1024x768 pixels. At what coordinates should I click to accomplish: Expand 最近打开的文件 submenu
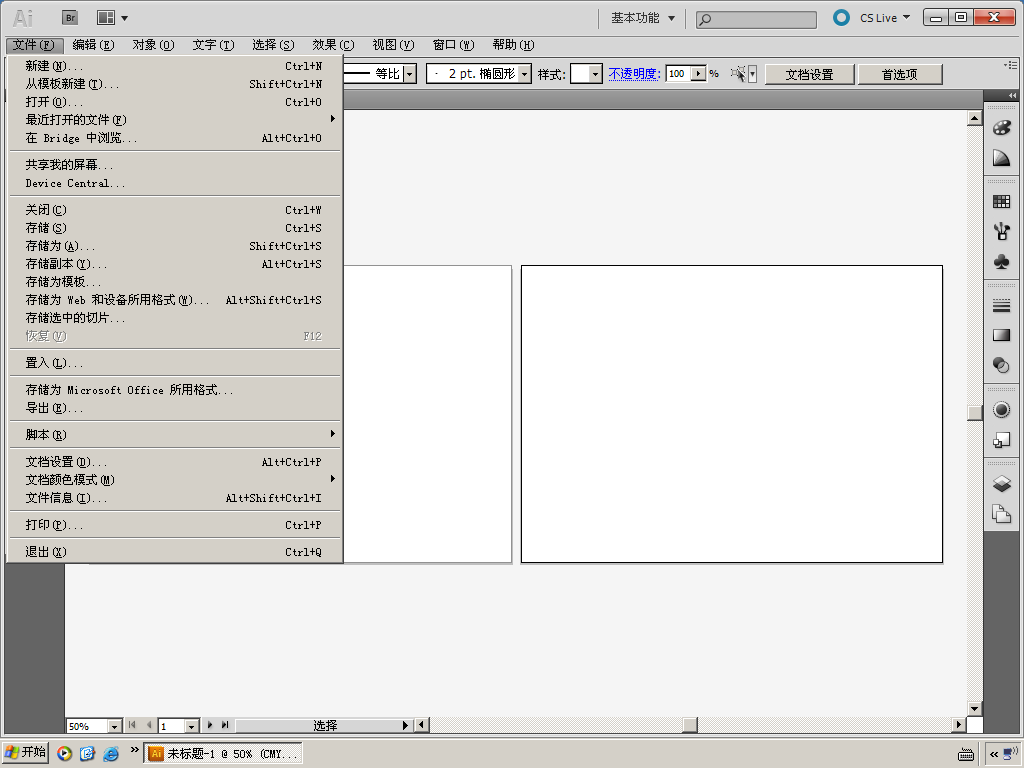coord(175,120)
